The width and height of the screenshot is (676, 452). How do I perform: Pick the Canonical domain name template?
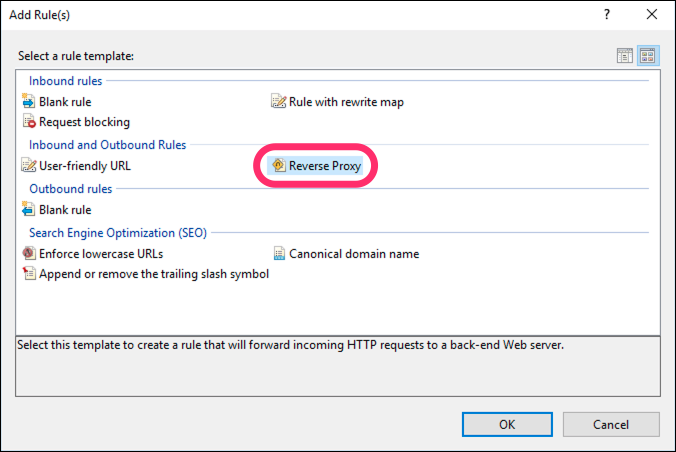(353, 254)
